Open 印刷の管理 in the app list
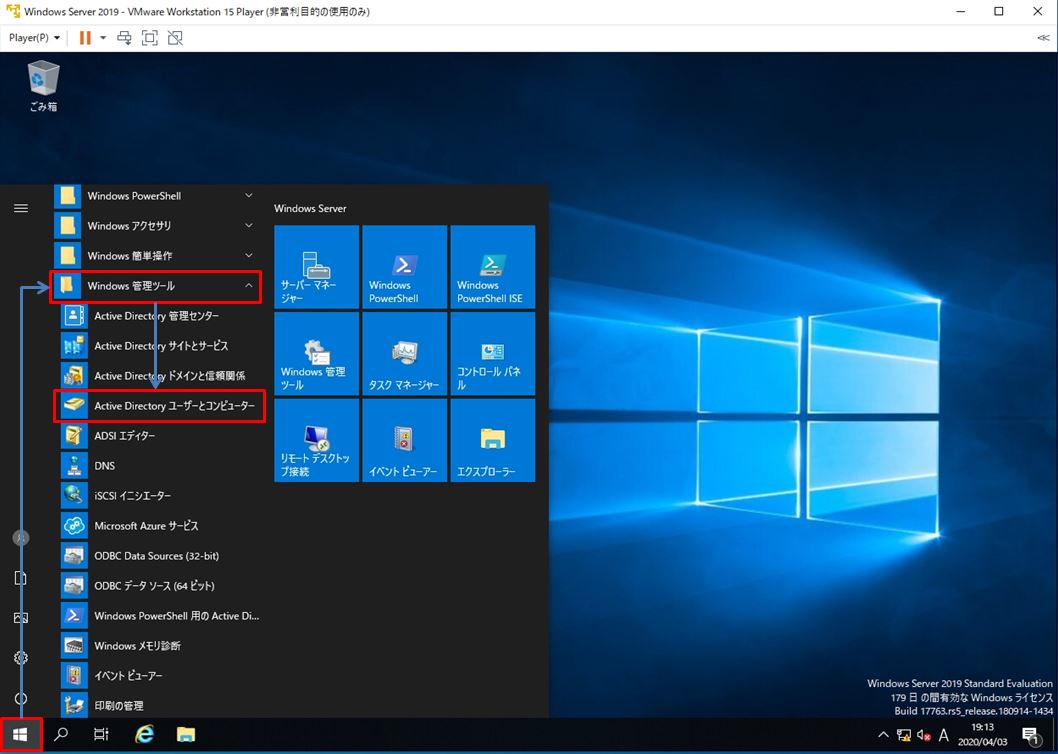1058x754 pixels. [161, 705]
